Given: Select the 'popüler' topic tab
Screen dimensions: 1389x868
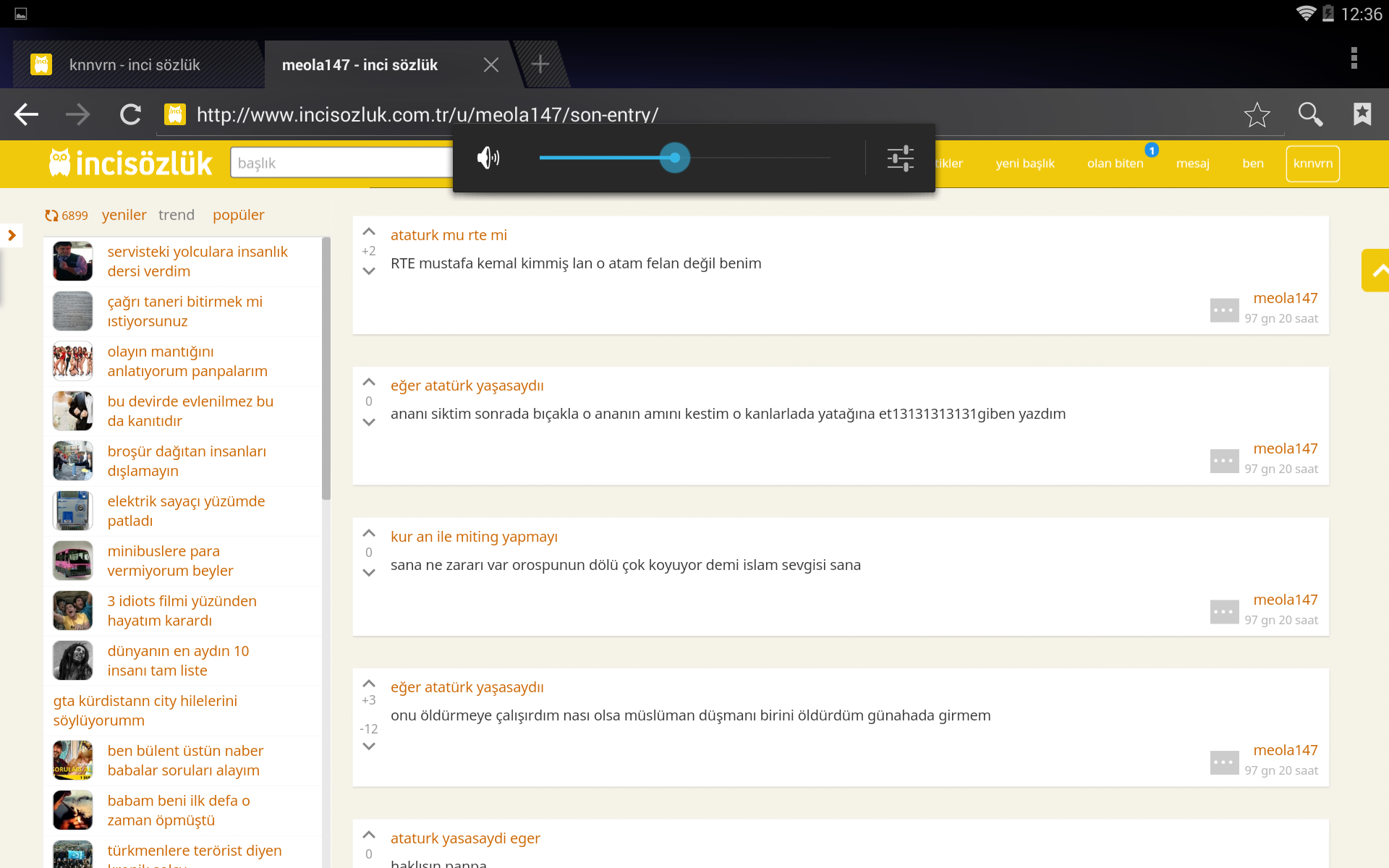Looking at the screenshot, I should [238, 215].
